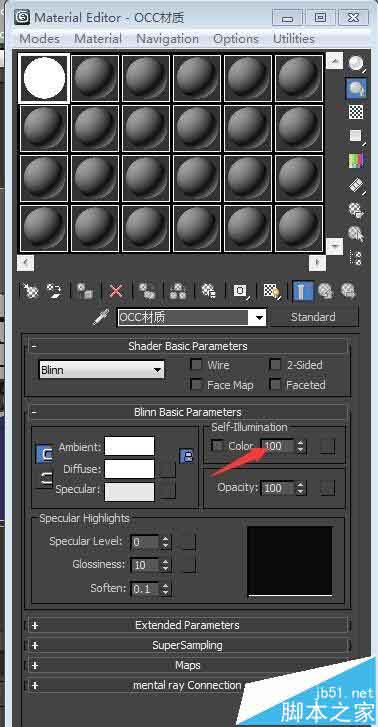Expand the SuperSampling rollout
The width and height of the screenshot is (378, 727).
pyautogui.click(x=188, y=645)
